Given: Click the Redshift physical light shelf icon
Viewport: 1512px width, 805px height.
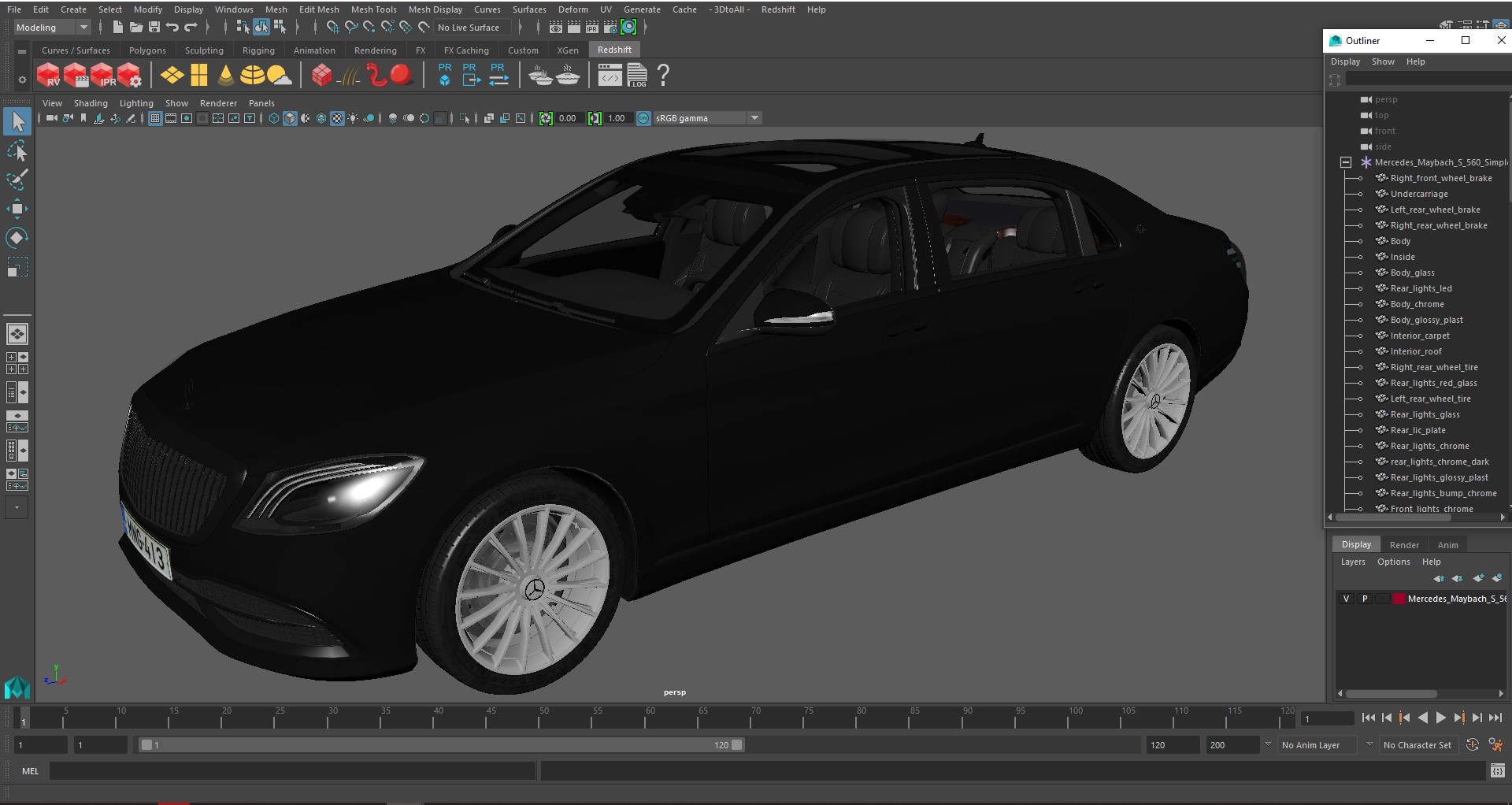Looking at the screenshot, I should click(x=172, y=76).
